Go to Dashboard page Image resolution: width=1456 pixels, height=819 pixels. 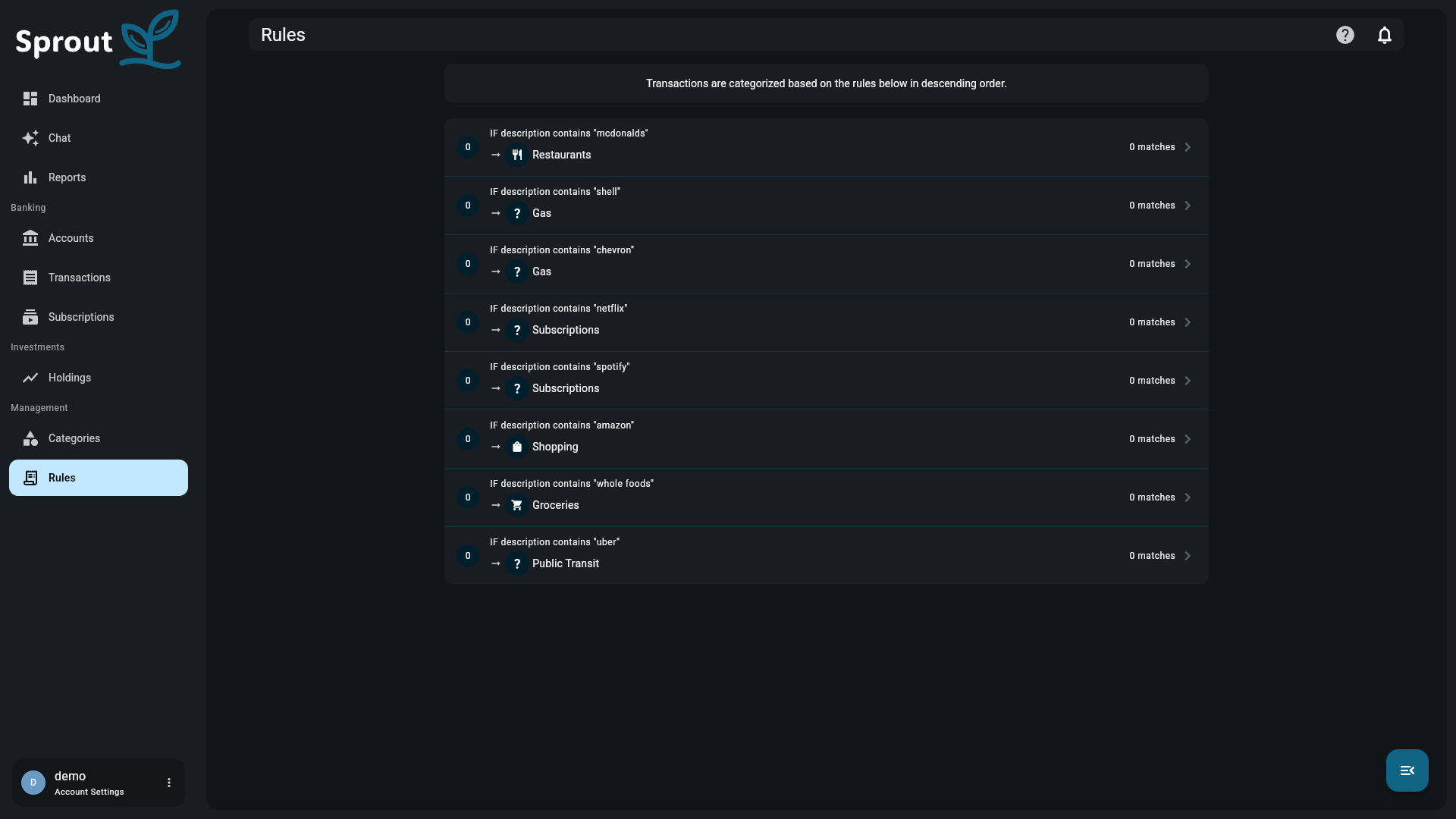tap(99, 99)
